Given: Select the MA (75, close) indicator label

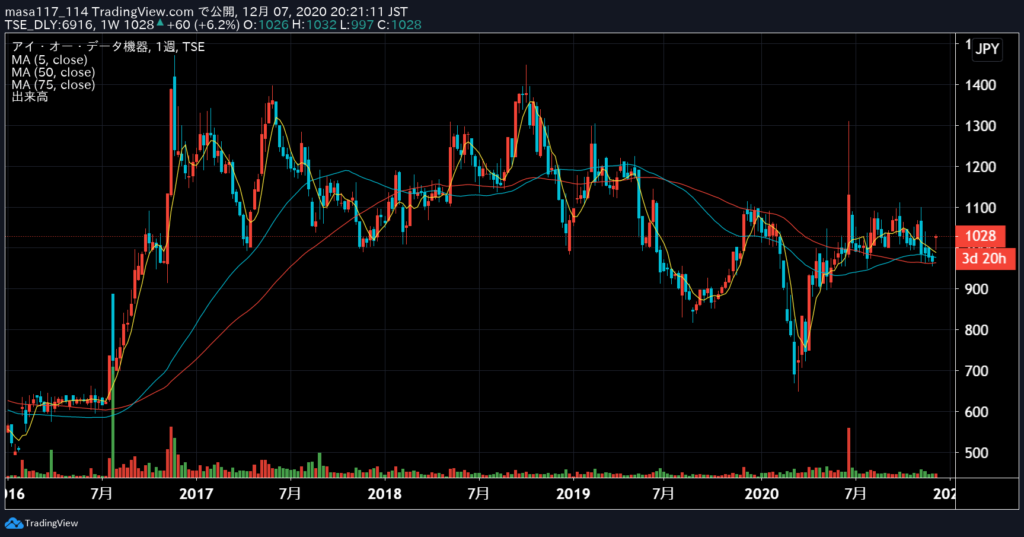Looking at the screenshot, I should [x=53, y=84].
